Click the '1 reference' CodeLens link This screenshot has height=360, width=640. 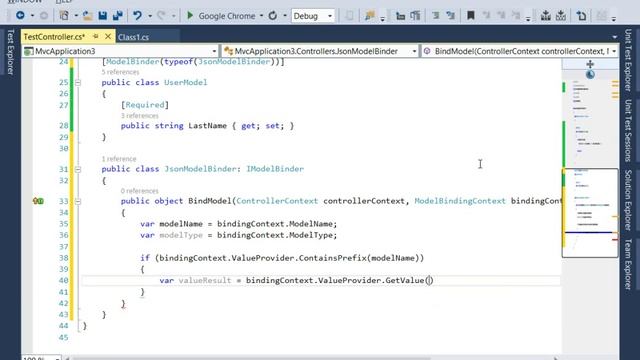119,159
